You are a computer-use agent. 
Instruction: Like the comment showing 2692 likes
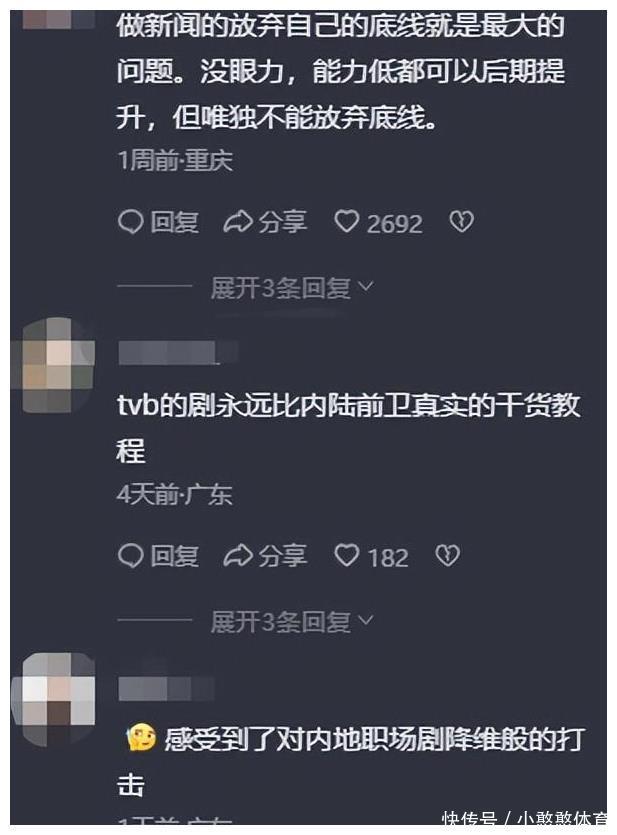tap(347, 222)
